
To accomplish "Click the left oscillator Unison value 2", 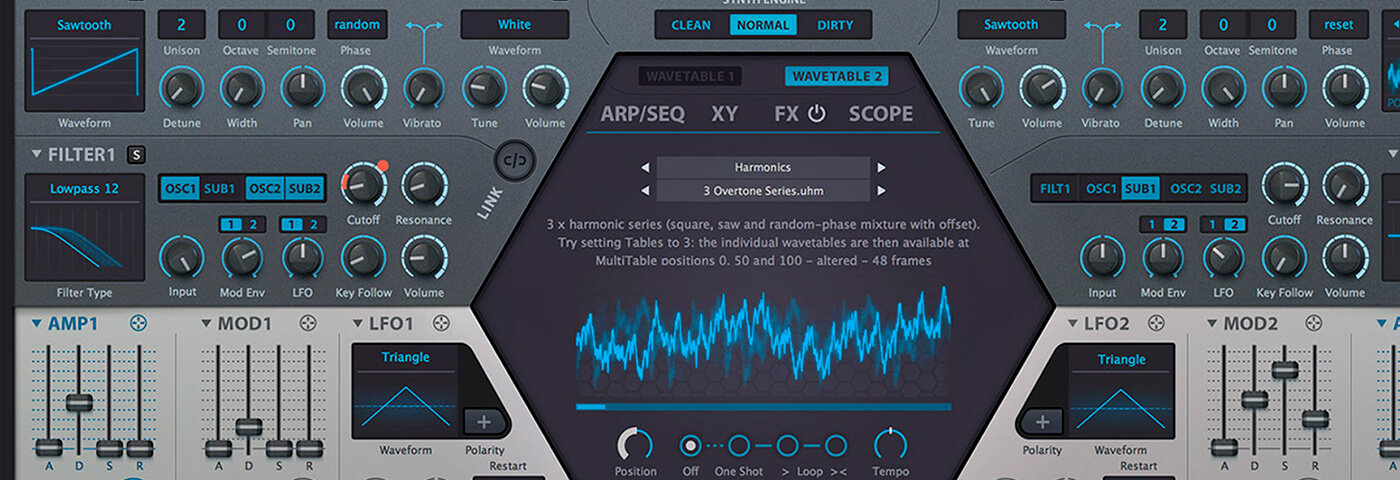I will [182, 24].
